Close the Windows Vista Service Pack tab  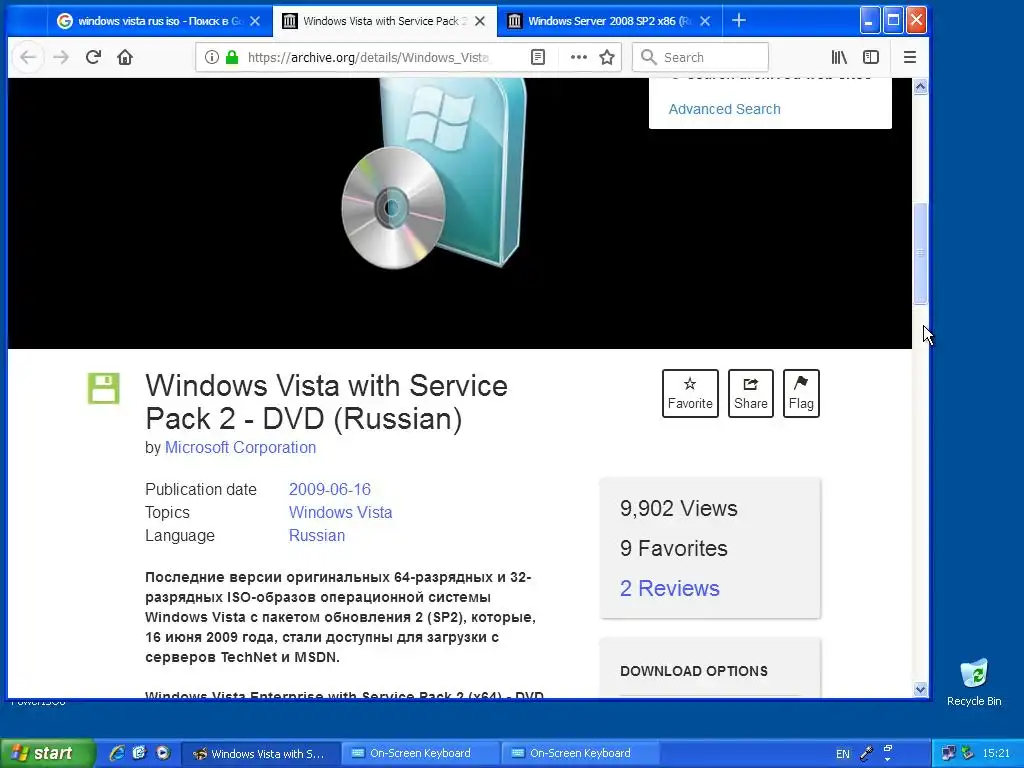[480, 21]
